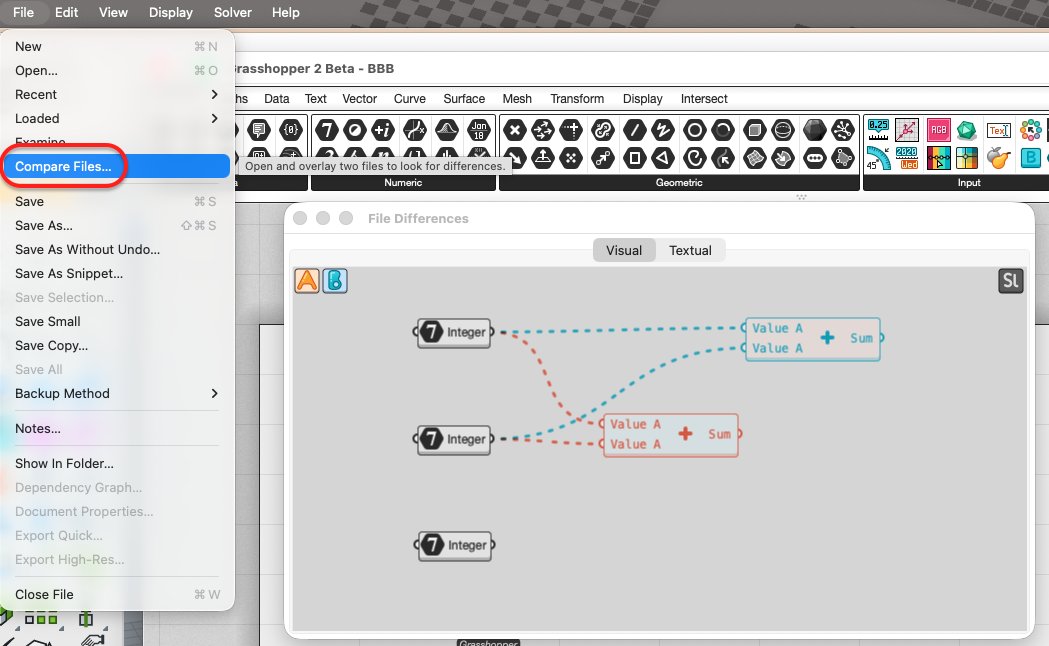Click the Input panel label
This screenshot has width=1049, height=646.
(969, 183)
